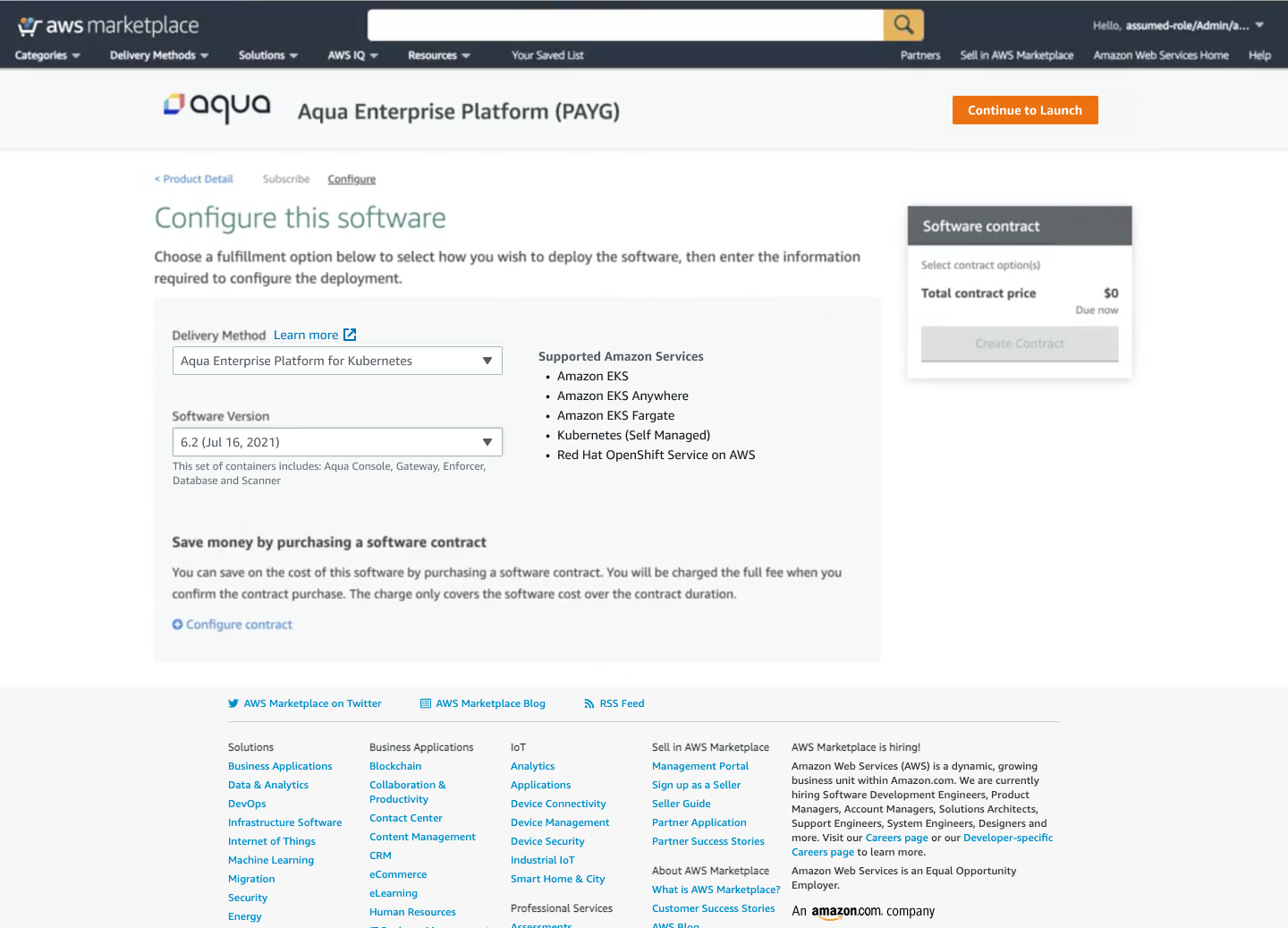Open Data & Analytics link
This screenshot has height=928, width=1288.
268,785
